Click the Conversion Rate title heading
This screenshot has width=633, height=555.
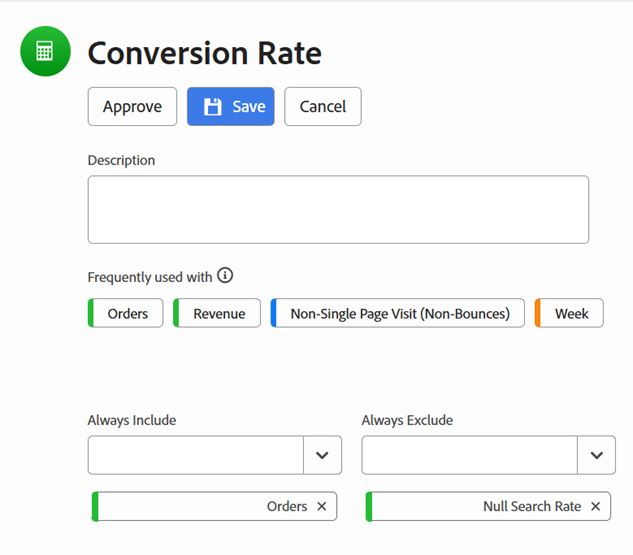click(205, 53)
